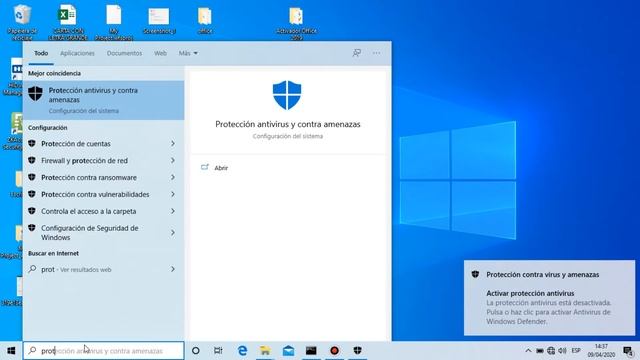Switch to the Documentos tab
Image resolution: width=640 pixels, height=360 pixels.
[x=124, y=53]
